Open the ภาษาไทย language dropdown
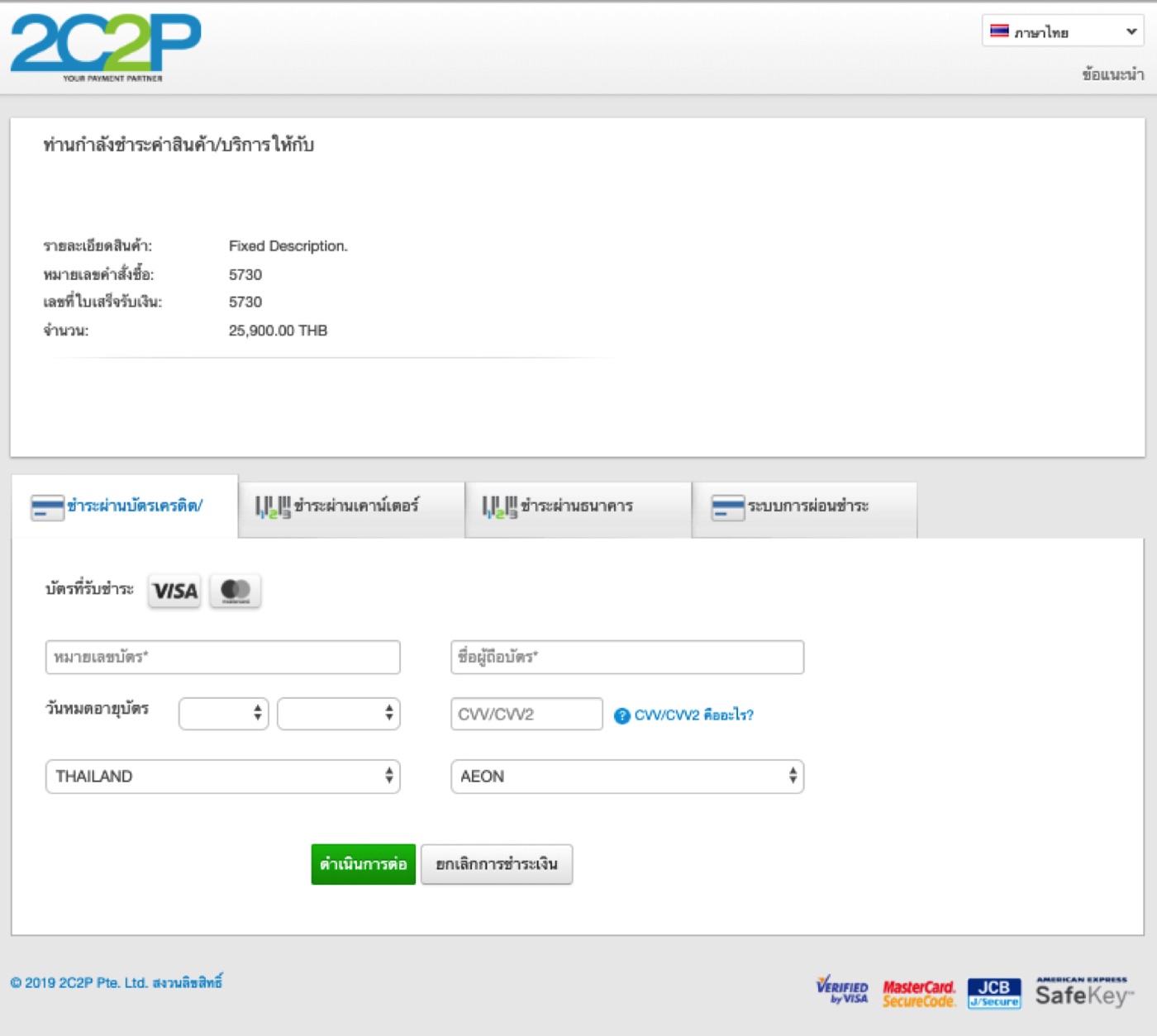1157x1036 pixels. pyautogui.click(x=1063, y=31)
